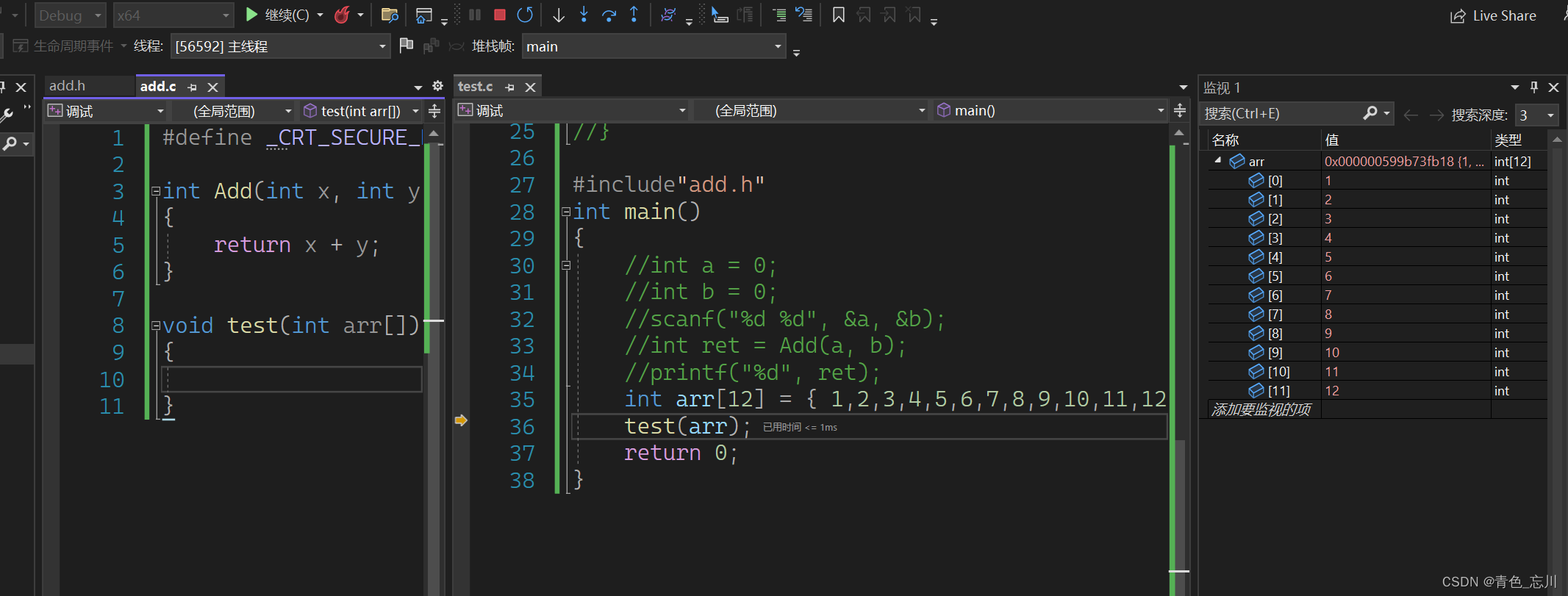Screen dimensions: 1568x596
Task: Select the test.c editor tab
Action: point(475,87)
